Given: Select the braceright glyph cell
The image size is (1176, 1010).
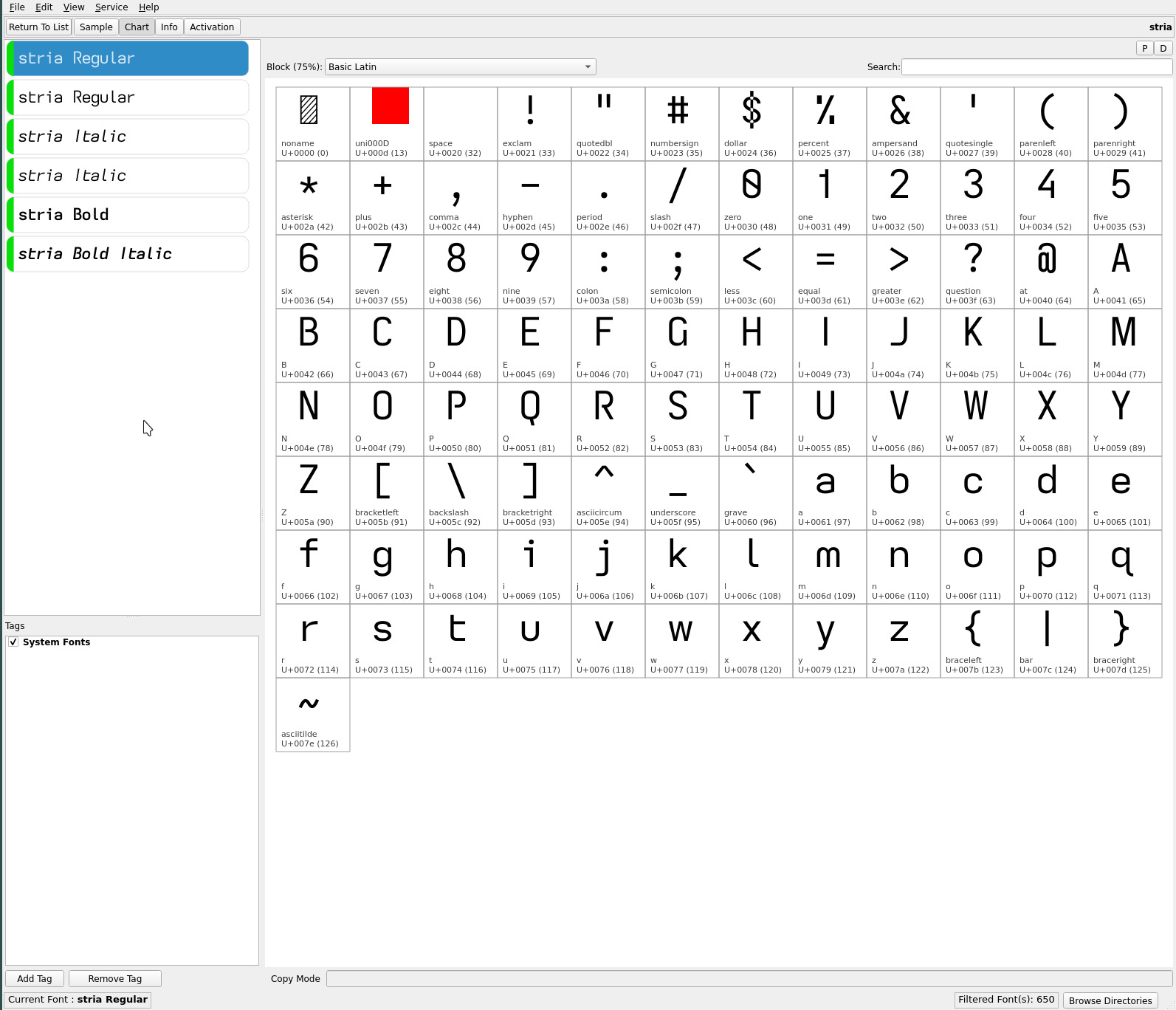Looking at the screenshot, I should tap(1125, 641).
